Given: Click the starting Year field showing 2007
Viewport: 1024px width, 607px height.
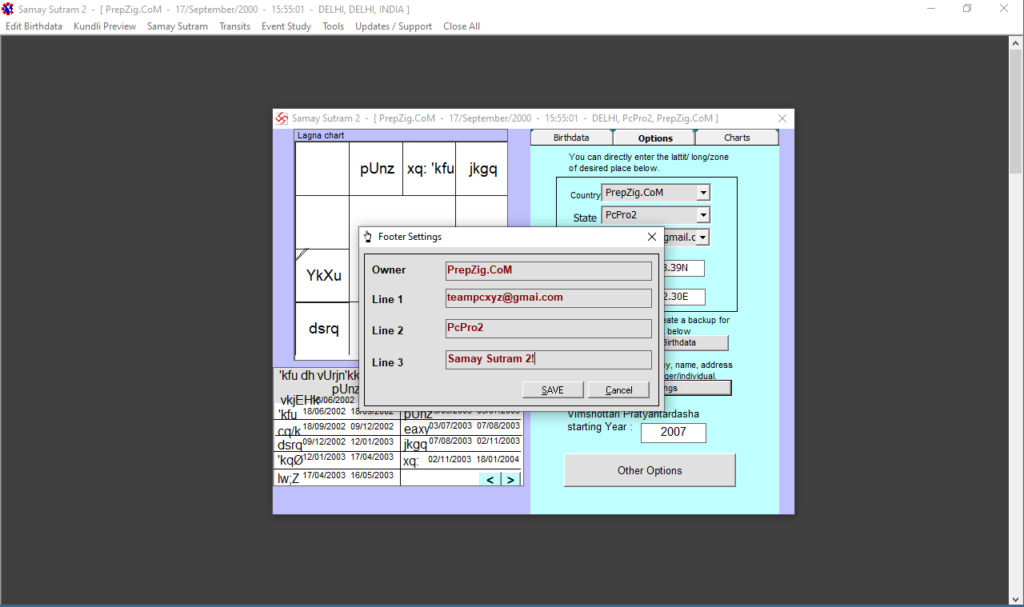Looking at the screenshot, I should [673, 432].
